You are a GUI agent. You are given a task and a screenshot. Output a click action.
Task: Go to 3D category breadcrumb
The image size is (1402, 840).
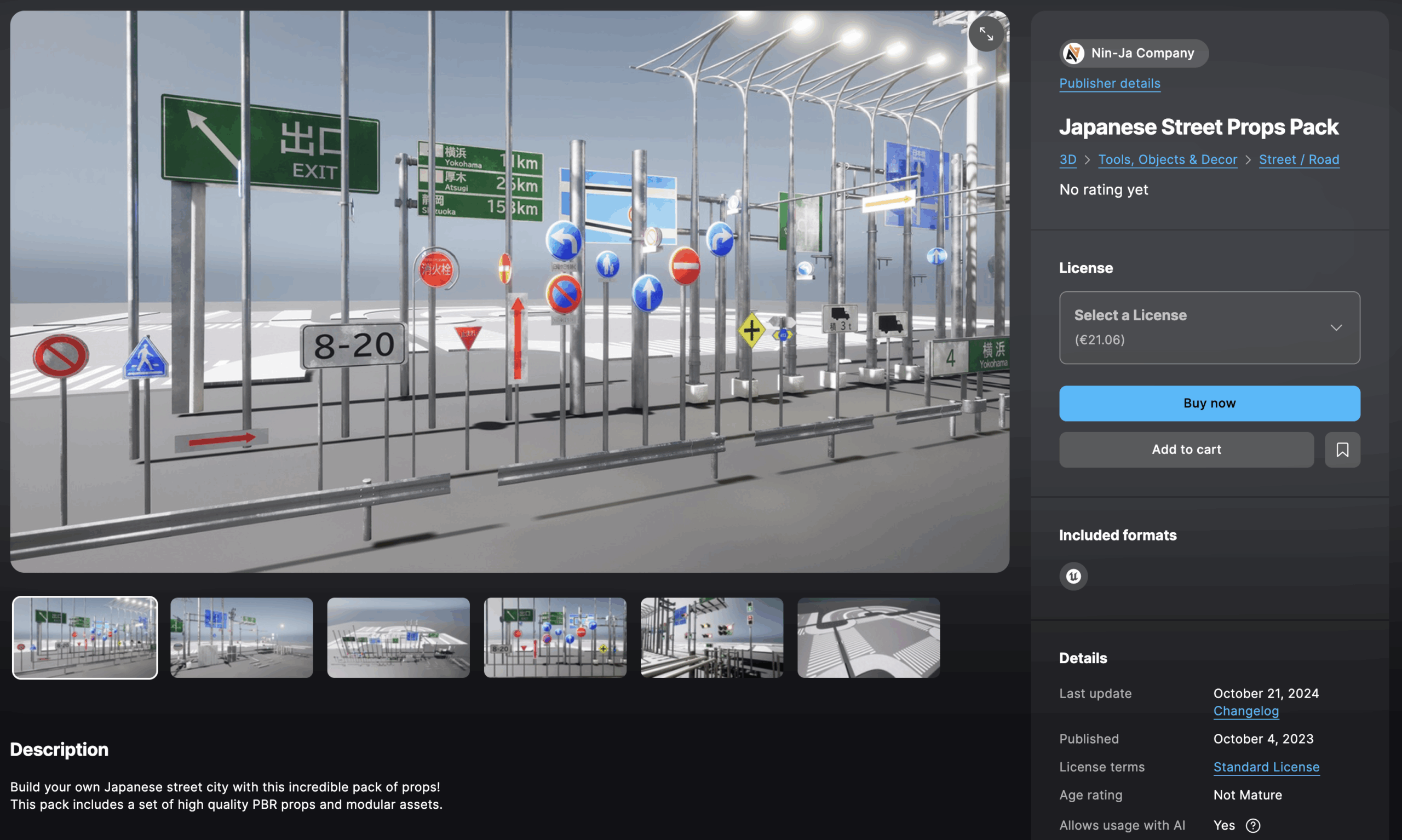click(1067, 160)
